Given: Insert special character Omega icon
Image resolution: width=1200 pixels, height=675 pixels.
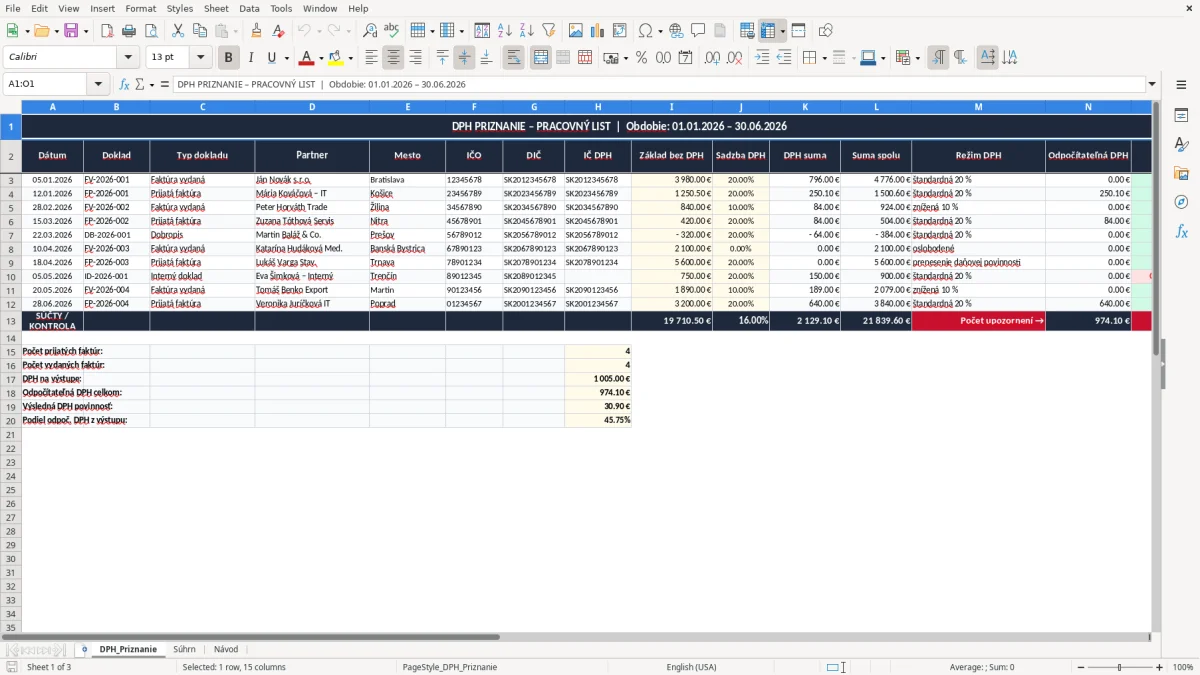Looking at the screenshot, I should pyautogui.click(x=645, y=31).
